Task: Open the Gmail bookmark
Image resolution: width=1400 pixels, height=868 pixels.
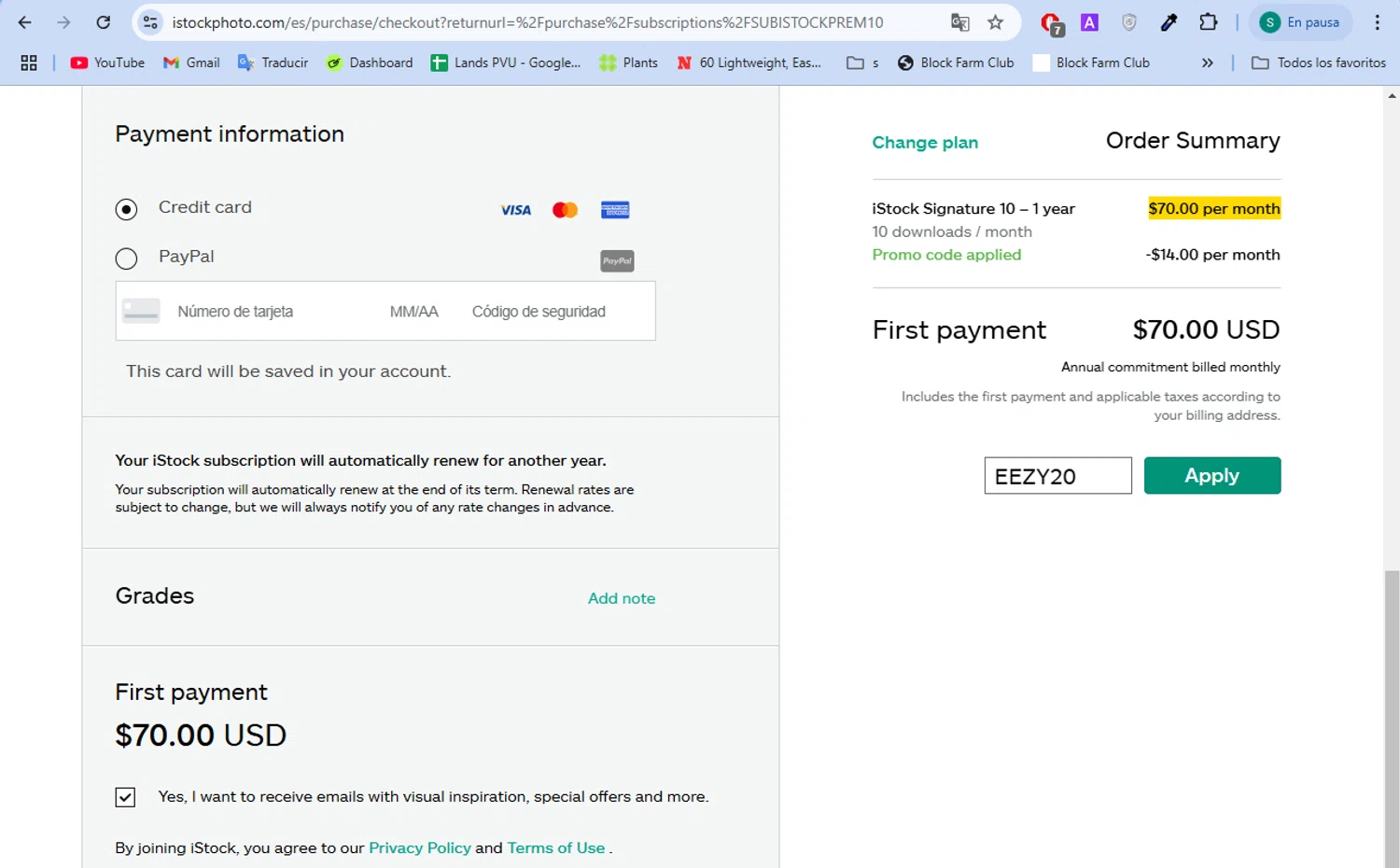Action: pyautogui.click(x=191, y=63)
